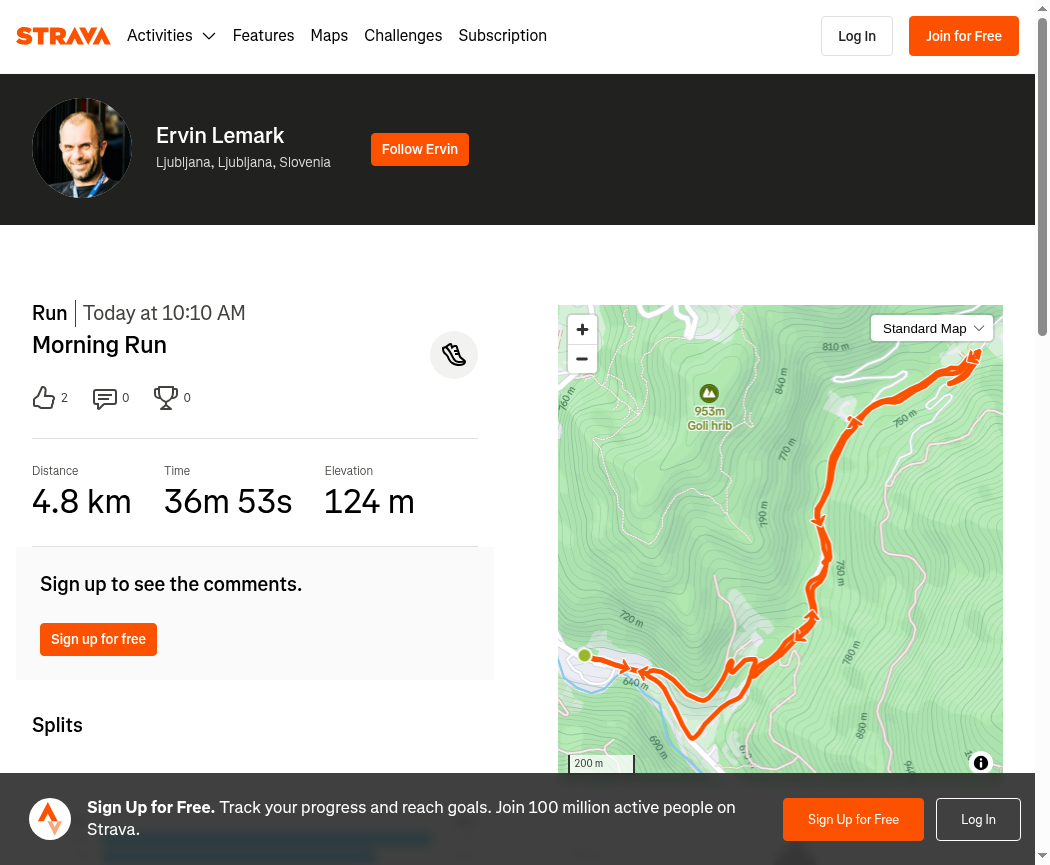Click the Strava logo

click(x=63, y=35)
